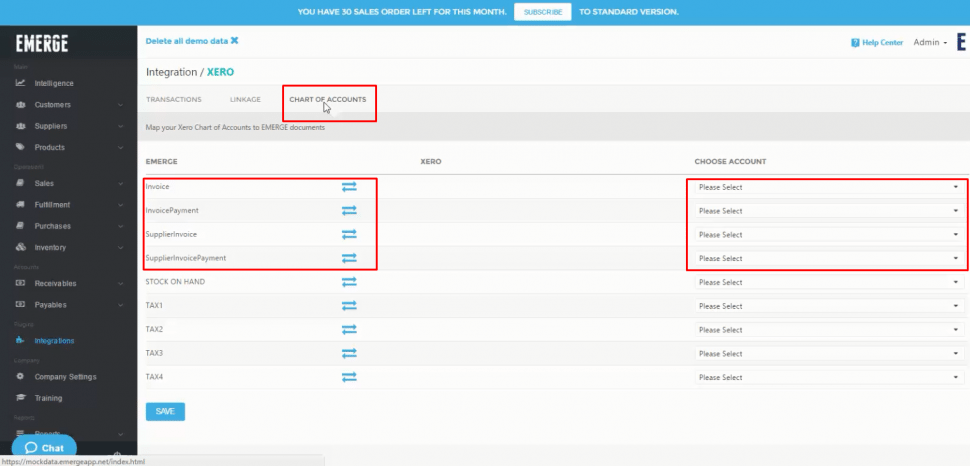Click the Integration breadcrumb text

point(171,72)
